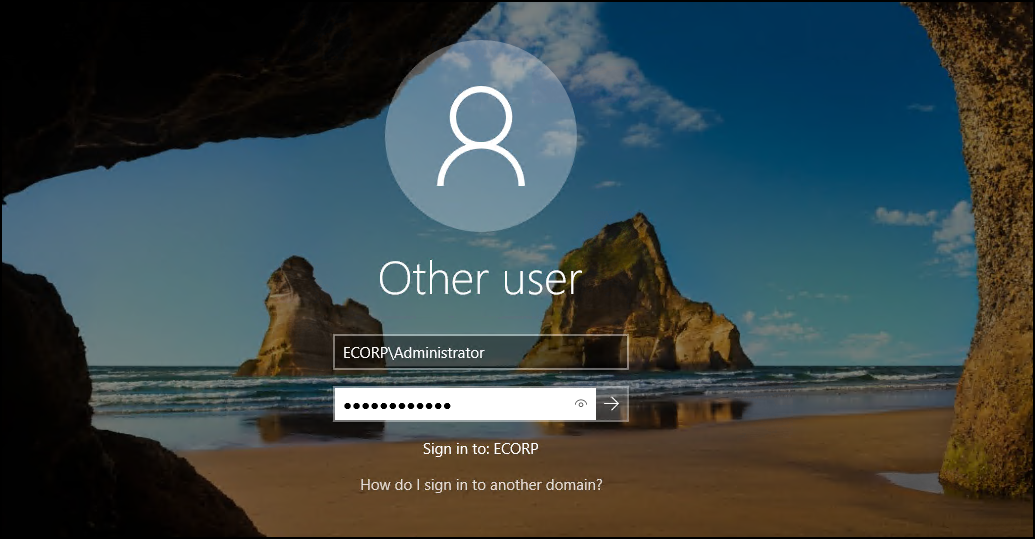
Task: Submit sign-in with the arrow button
Action: point(612,404)
